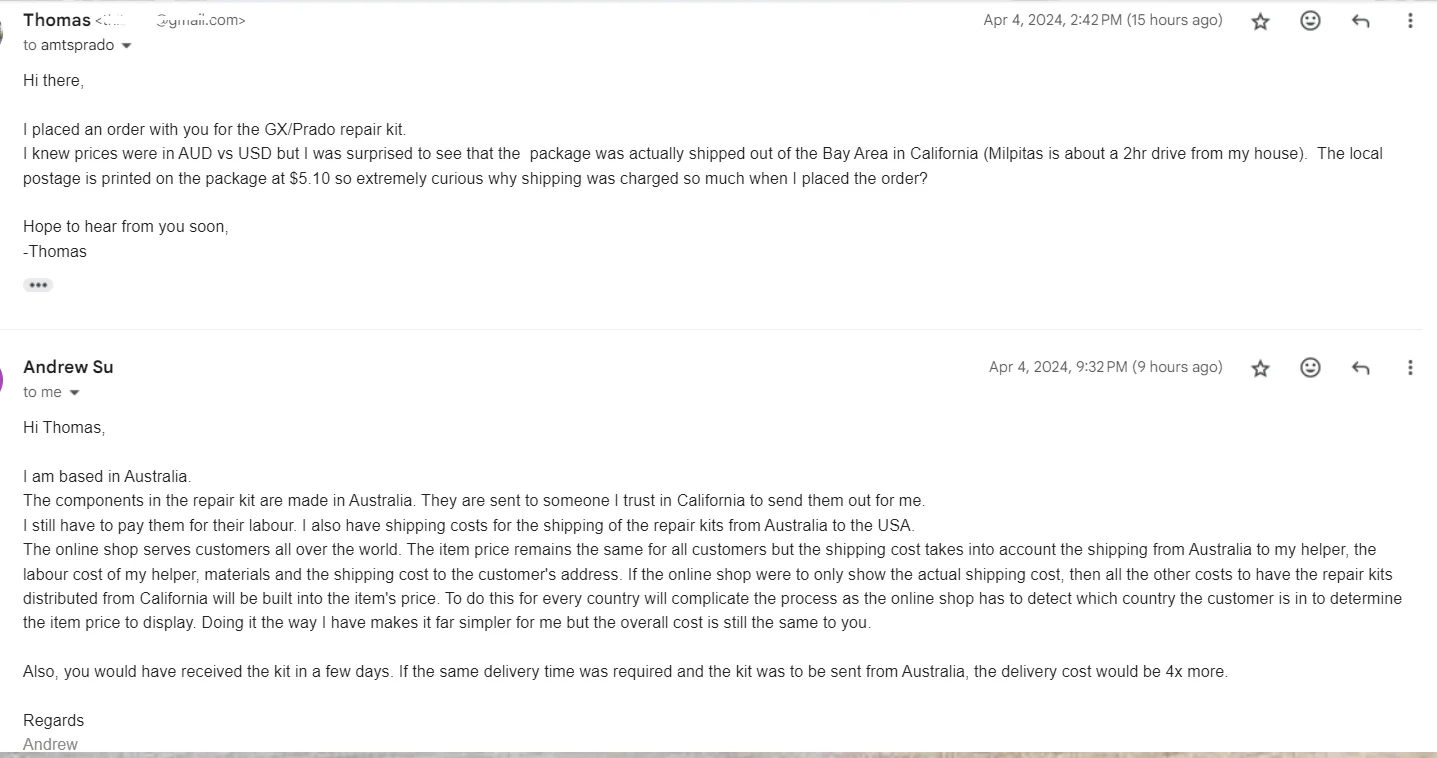This screenshot has height=758, width=1437.
Task: Click the "to me" recipient text
Action: 42,392
